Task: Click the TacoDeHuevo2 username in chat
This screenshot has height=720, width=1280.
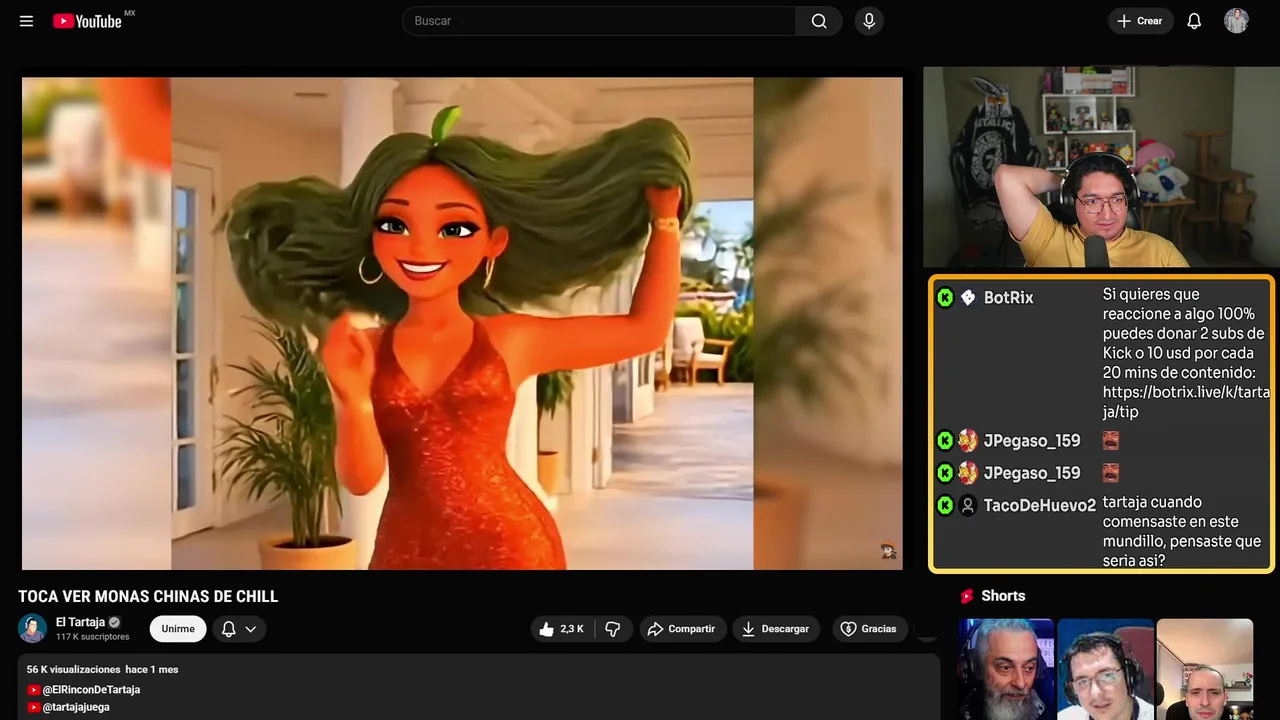Action: pos(1040,506)
